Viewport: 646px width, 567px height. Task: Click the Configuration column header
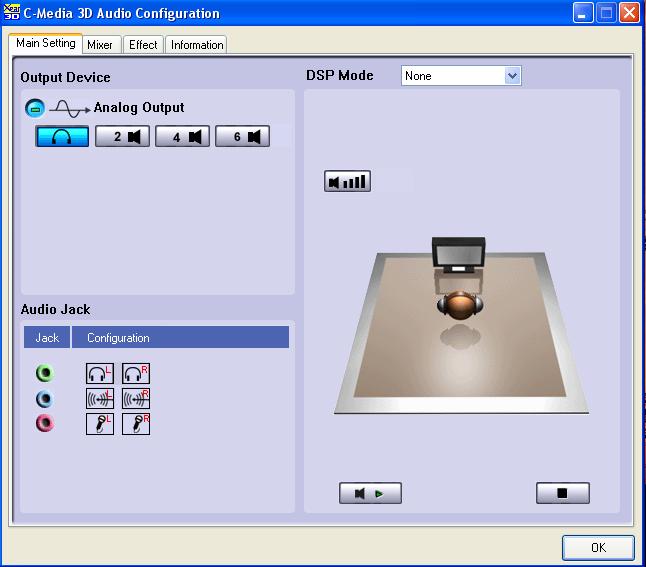[x=180, y=337]
